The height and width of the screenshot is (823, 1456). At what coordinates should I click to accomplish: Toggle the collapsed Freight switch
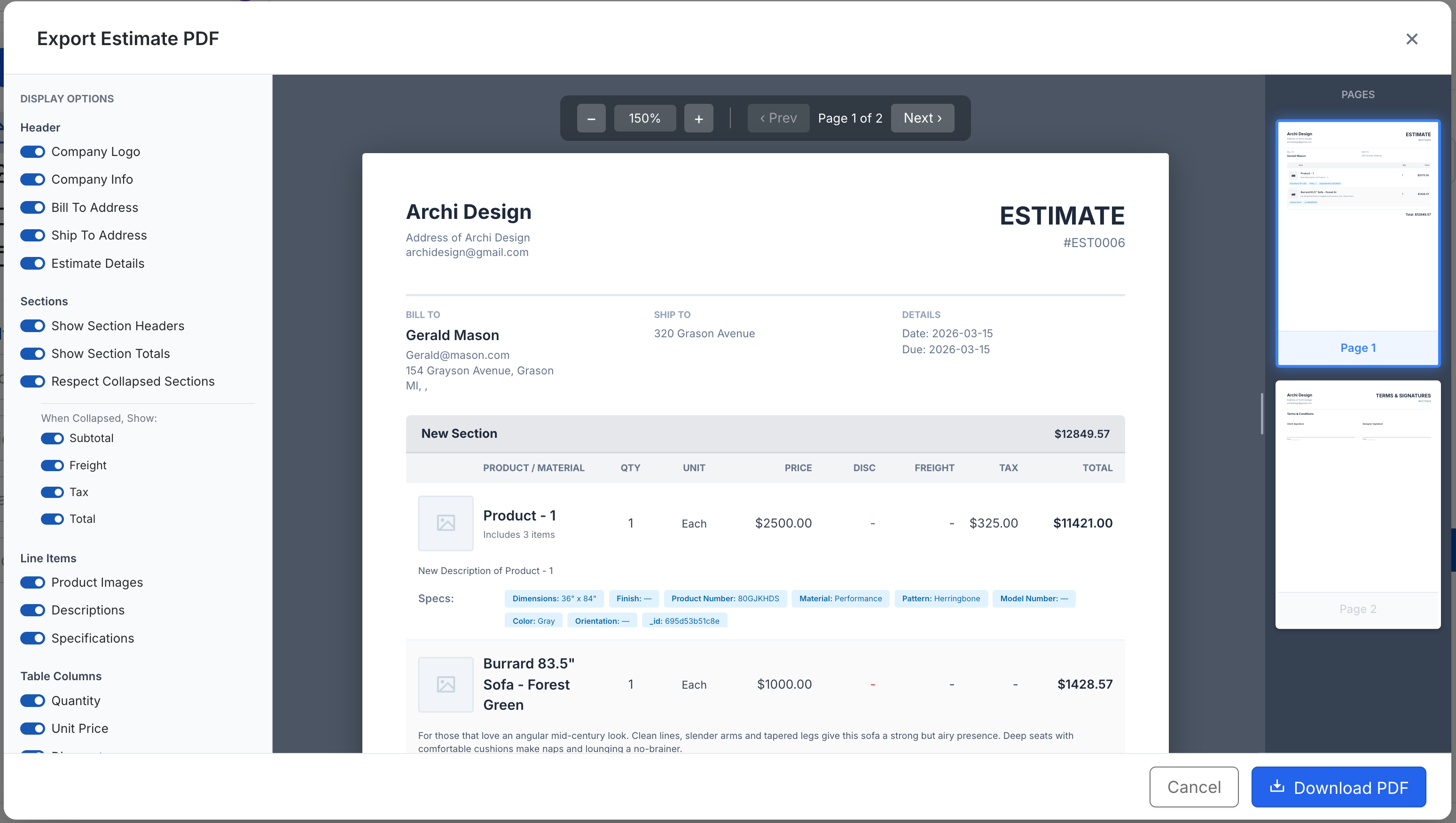pyautogui.click(x=52, y=465)
